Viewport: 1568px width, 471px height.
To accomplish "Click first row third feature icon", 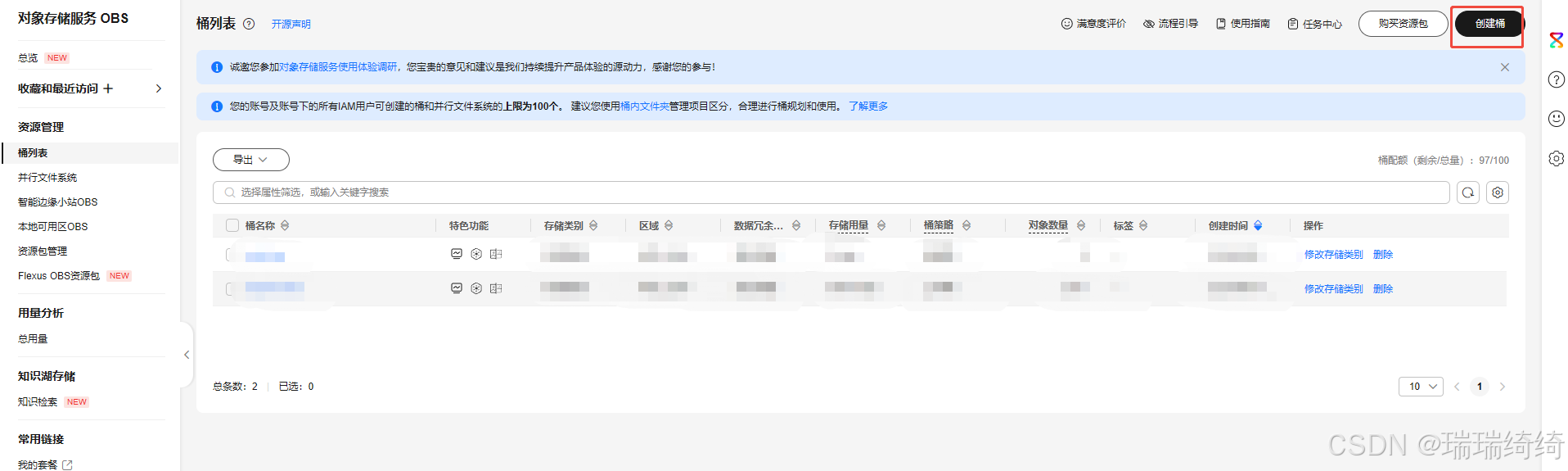I will pos(496,254).
